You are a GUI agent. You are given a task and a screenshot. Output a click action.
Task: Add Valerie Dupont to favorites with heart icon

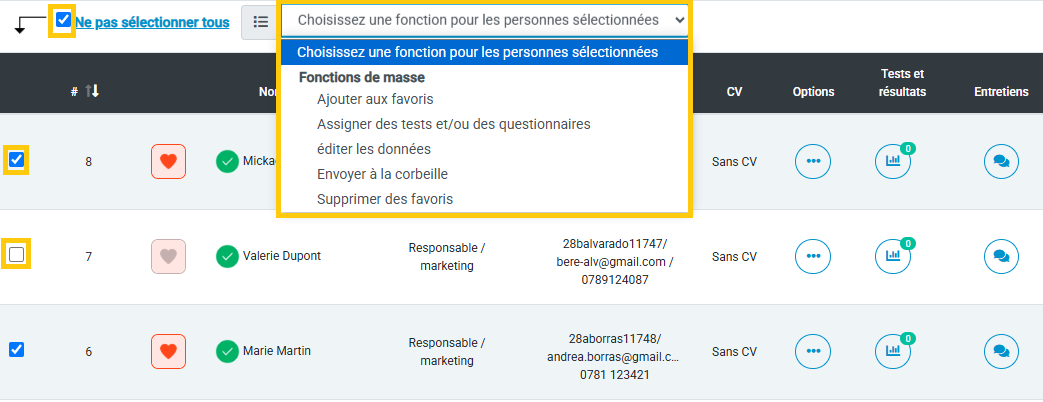pos(168,256)
